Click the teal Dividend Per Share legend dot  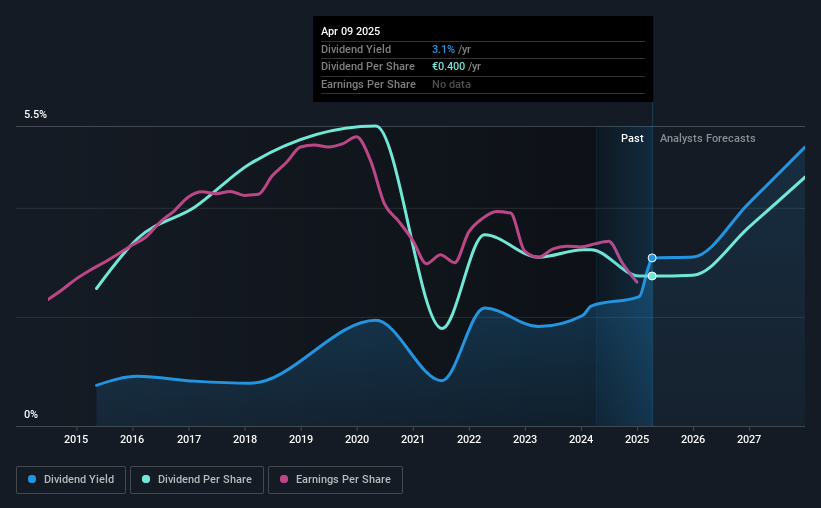click(x=146, y=479)
